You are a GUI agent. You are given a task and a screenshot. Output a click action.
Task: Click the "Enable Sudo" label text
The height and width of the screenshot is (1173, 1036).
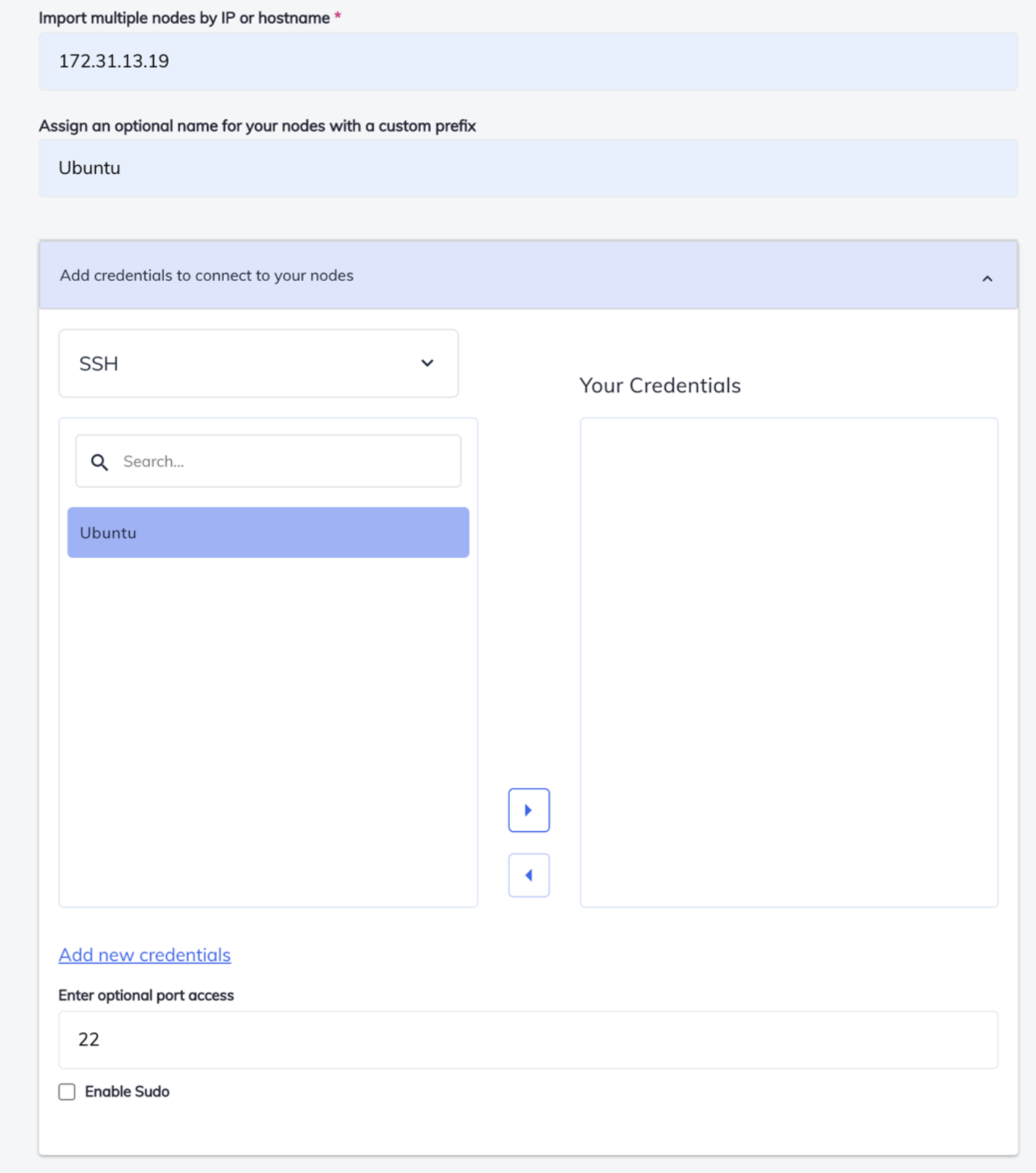[127, 1091]
